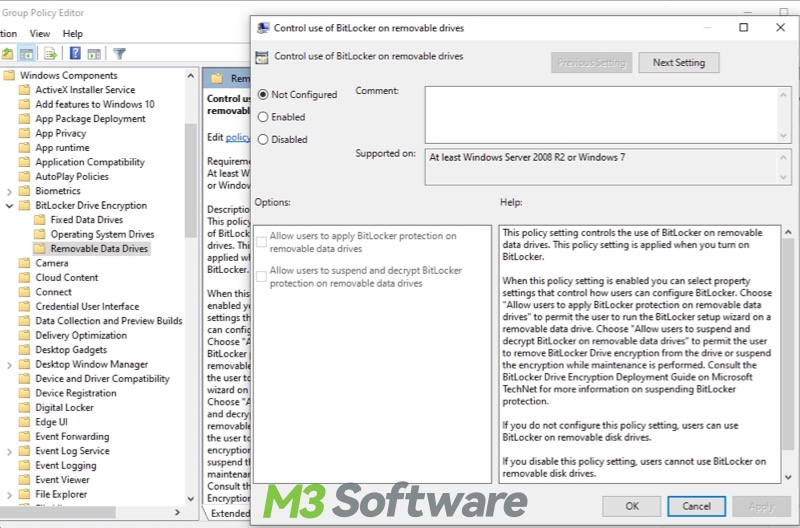This screenshot has width=800, height=528.
Task: Click the folder icon next to Cloud Content
Action: 24,278
